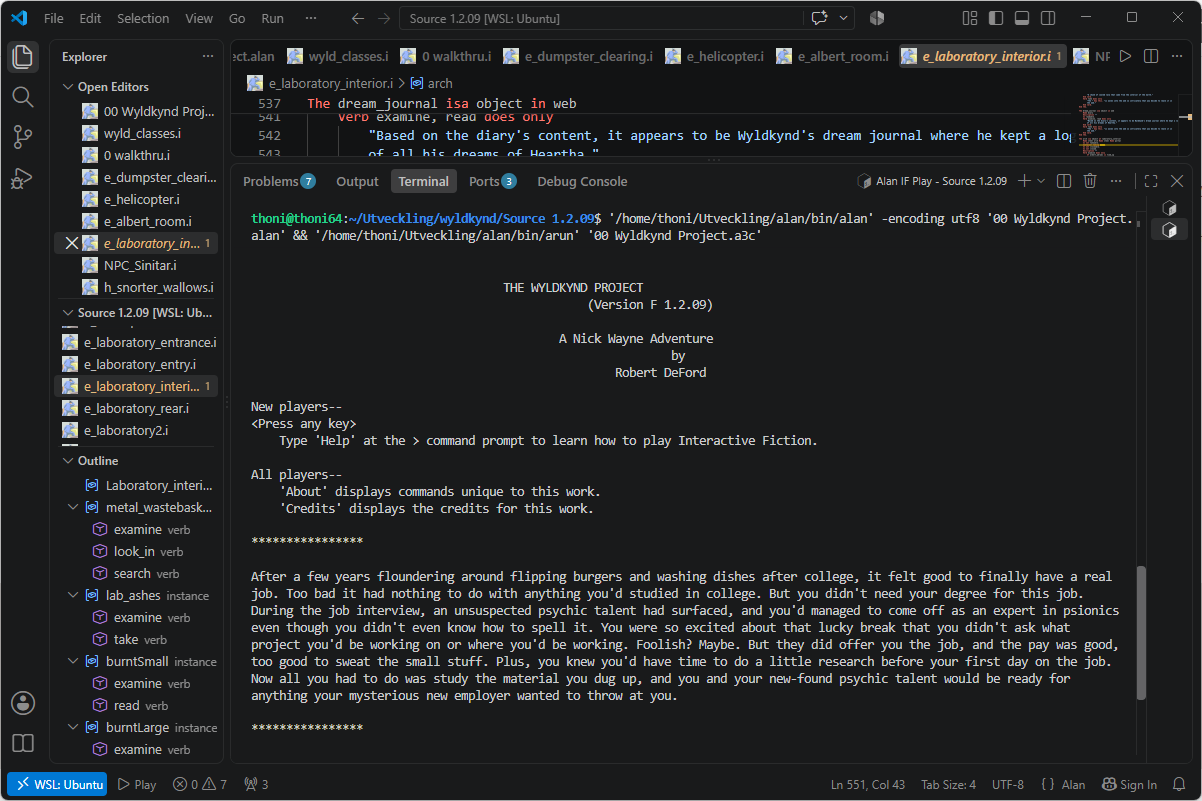Open the Run menu
1202x801 pixels.
point(272,18)
